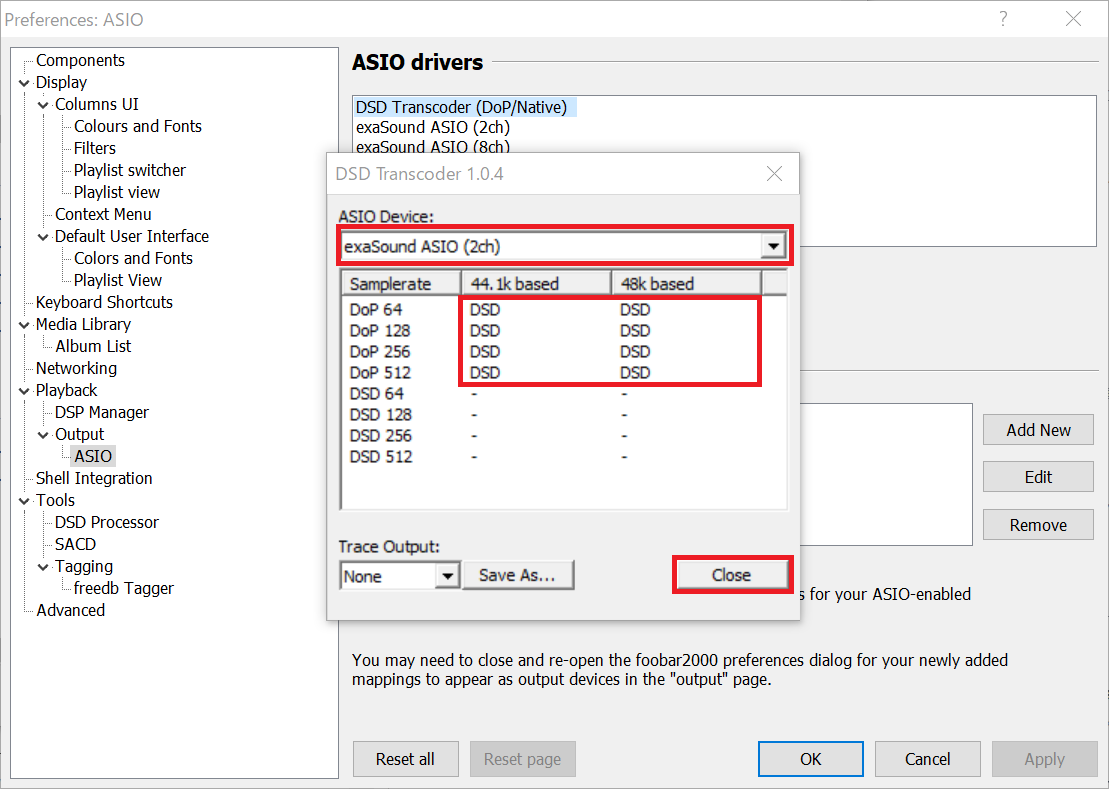Select Playlist View under Default User Interface

point(117,281)
